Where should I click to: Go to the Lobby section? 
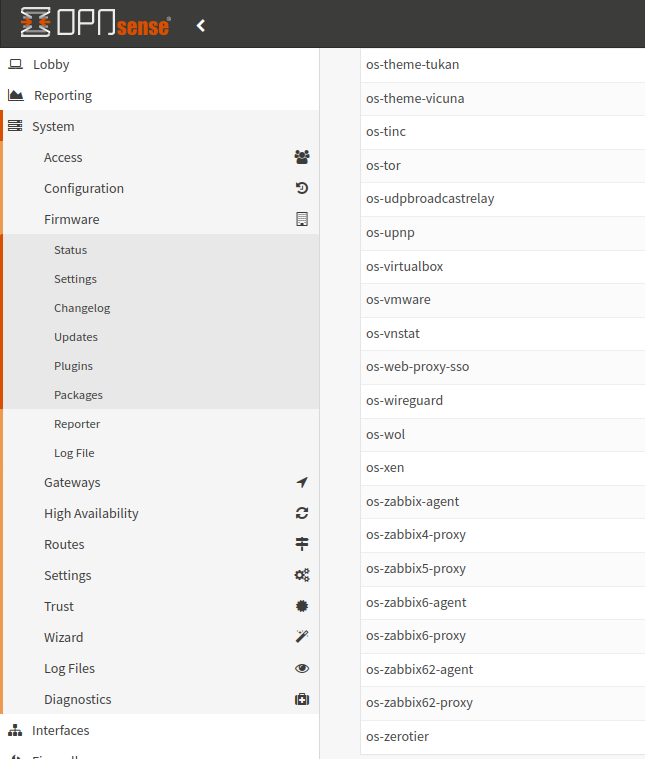coord(51,65)
